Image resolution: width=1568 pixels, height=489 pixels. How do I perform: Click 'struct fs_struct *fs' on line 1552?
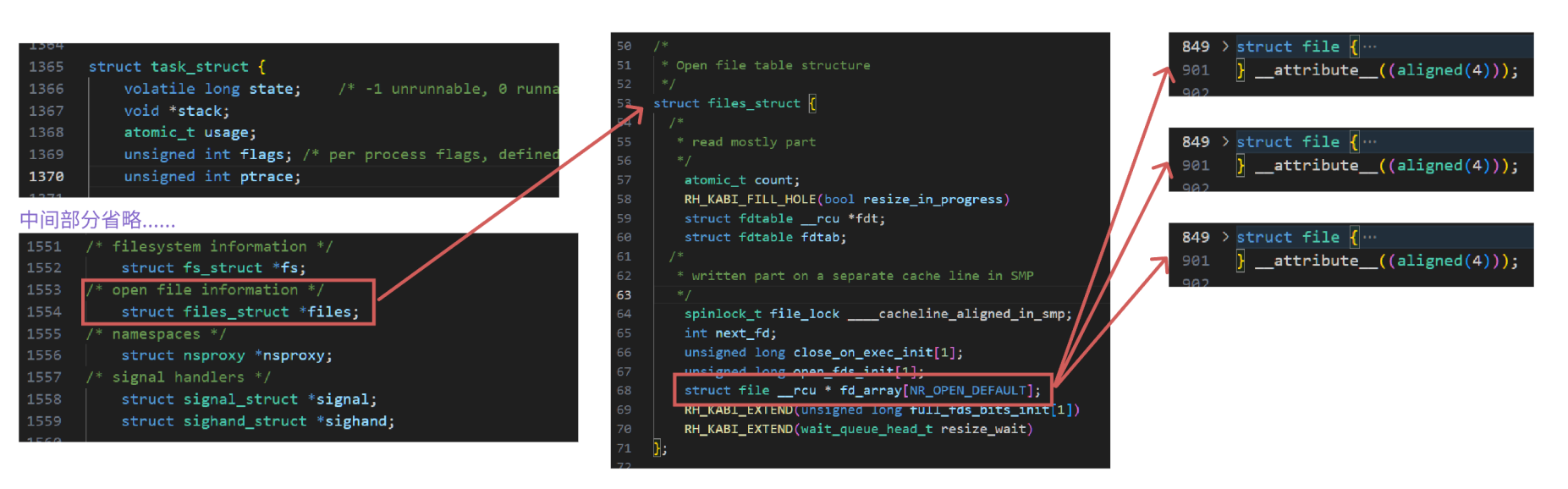tap(212, 268)
